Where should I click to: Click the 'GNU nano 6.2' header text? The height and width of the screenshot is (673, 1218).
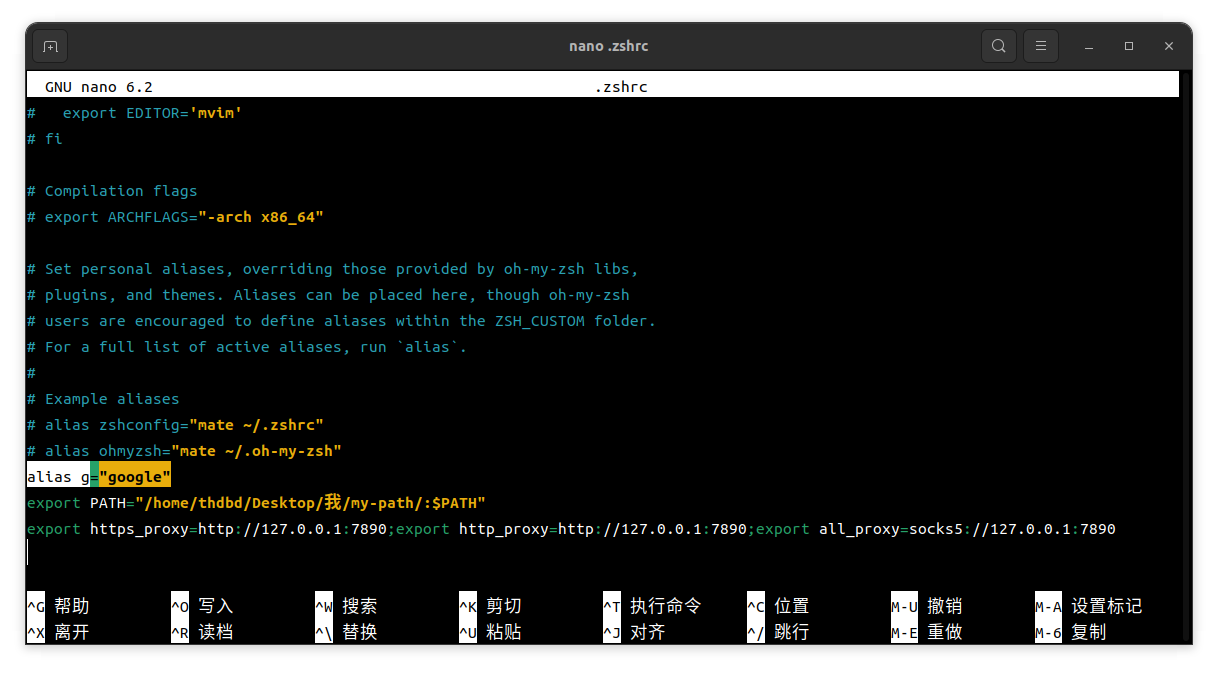[99, 87]
